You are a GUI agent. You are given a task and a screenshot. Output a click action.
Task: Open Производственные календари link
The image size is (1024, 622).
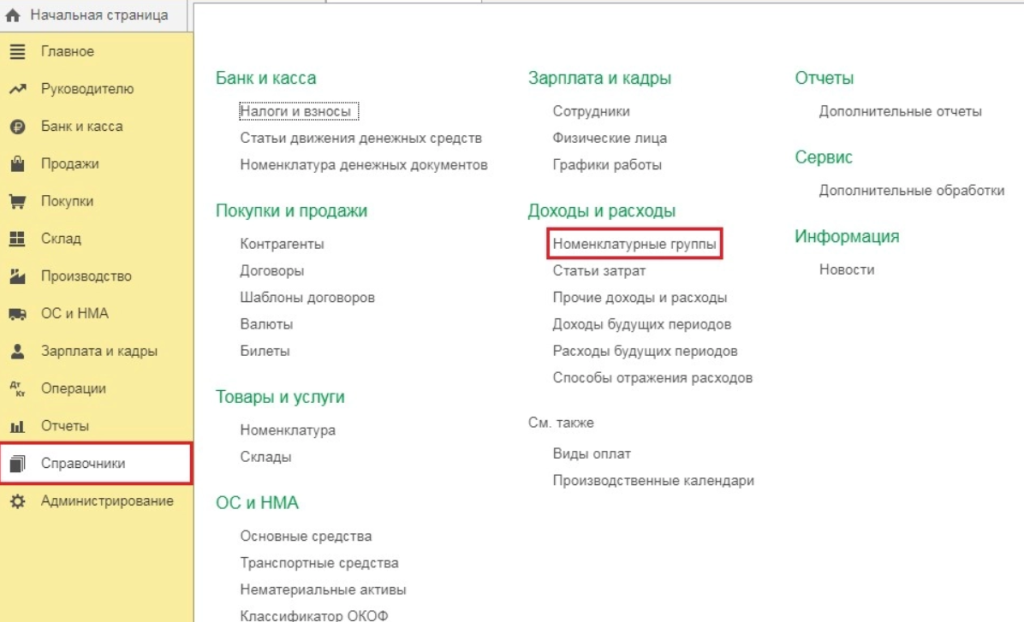point(653,480)
